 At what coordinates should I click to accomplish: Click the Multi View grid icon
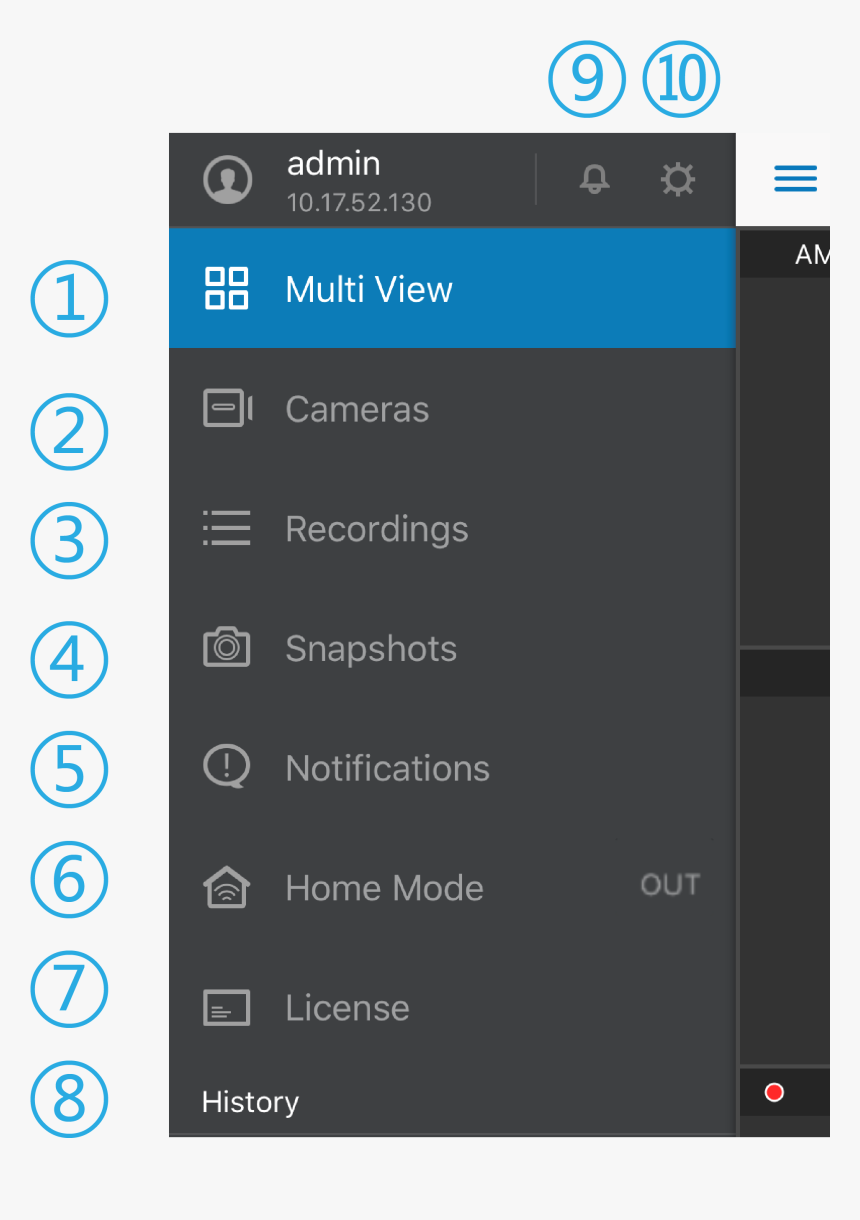pyautogui.click(x=227, y=289)
